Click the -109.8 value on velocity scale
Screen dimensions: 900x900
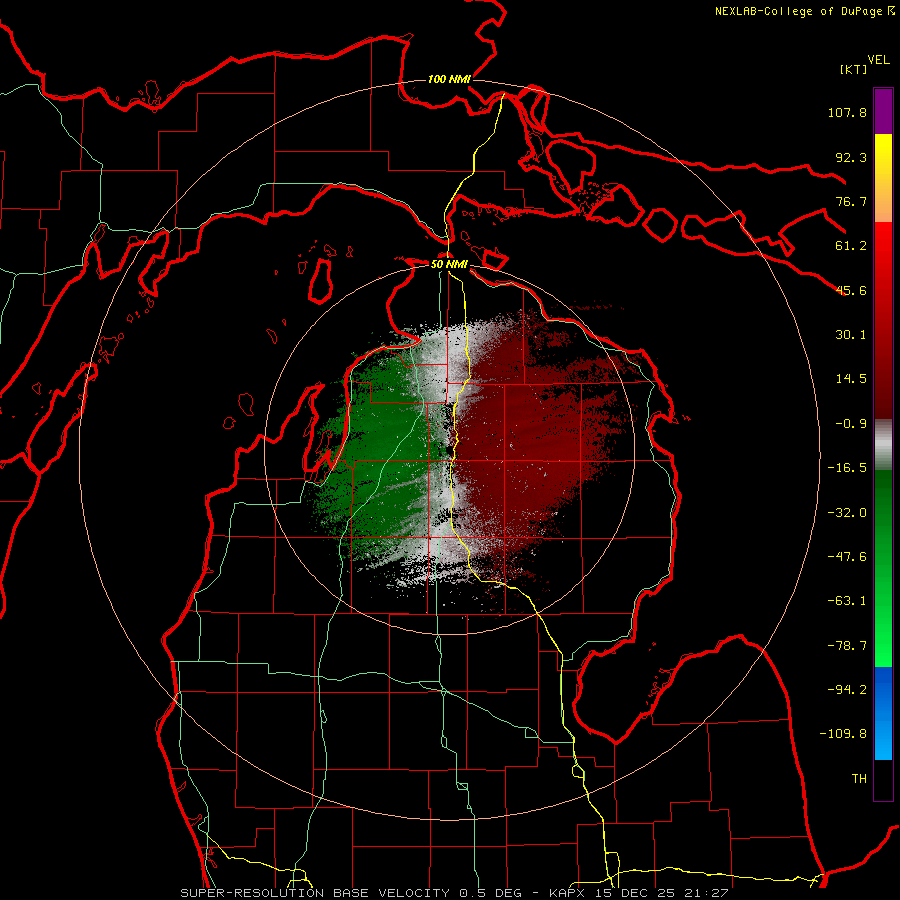pyautogui.click(x=843, y=734)
